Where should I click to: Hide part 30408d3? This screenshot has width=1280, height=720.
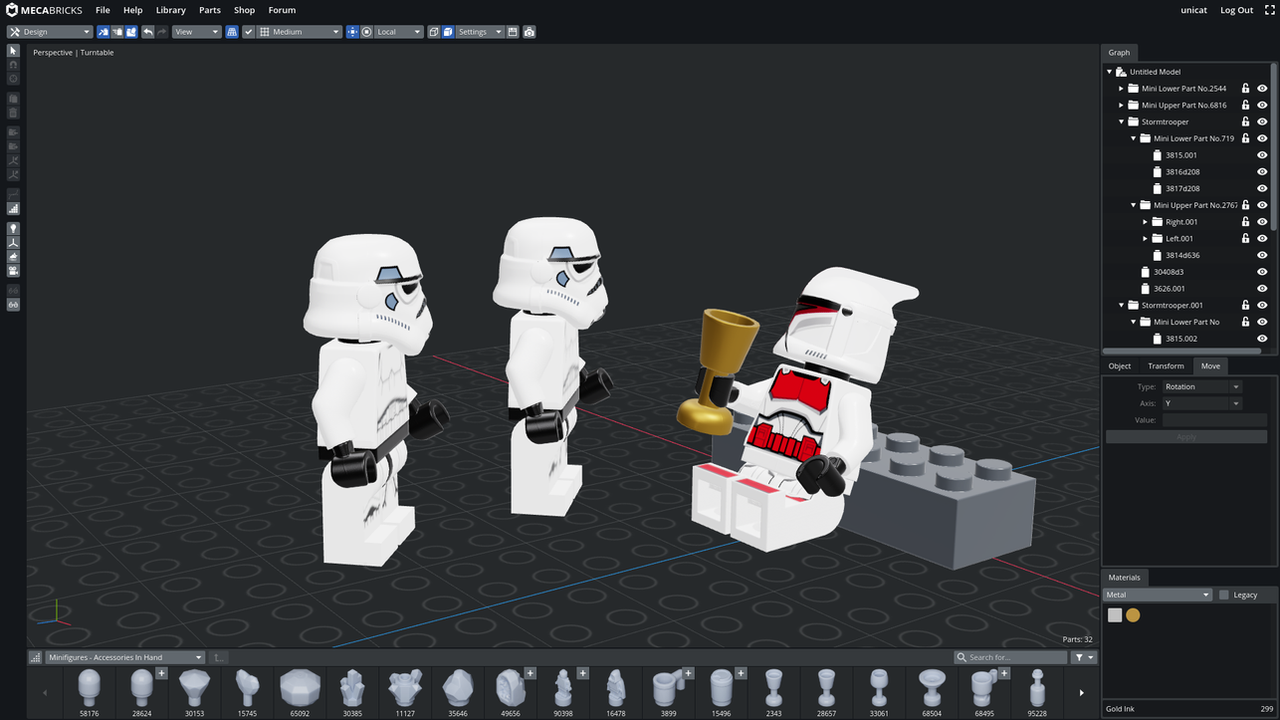(1262, 272)
